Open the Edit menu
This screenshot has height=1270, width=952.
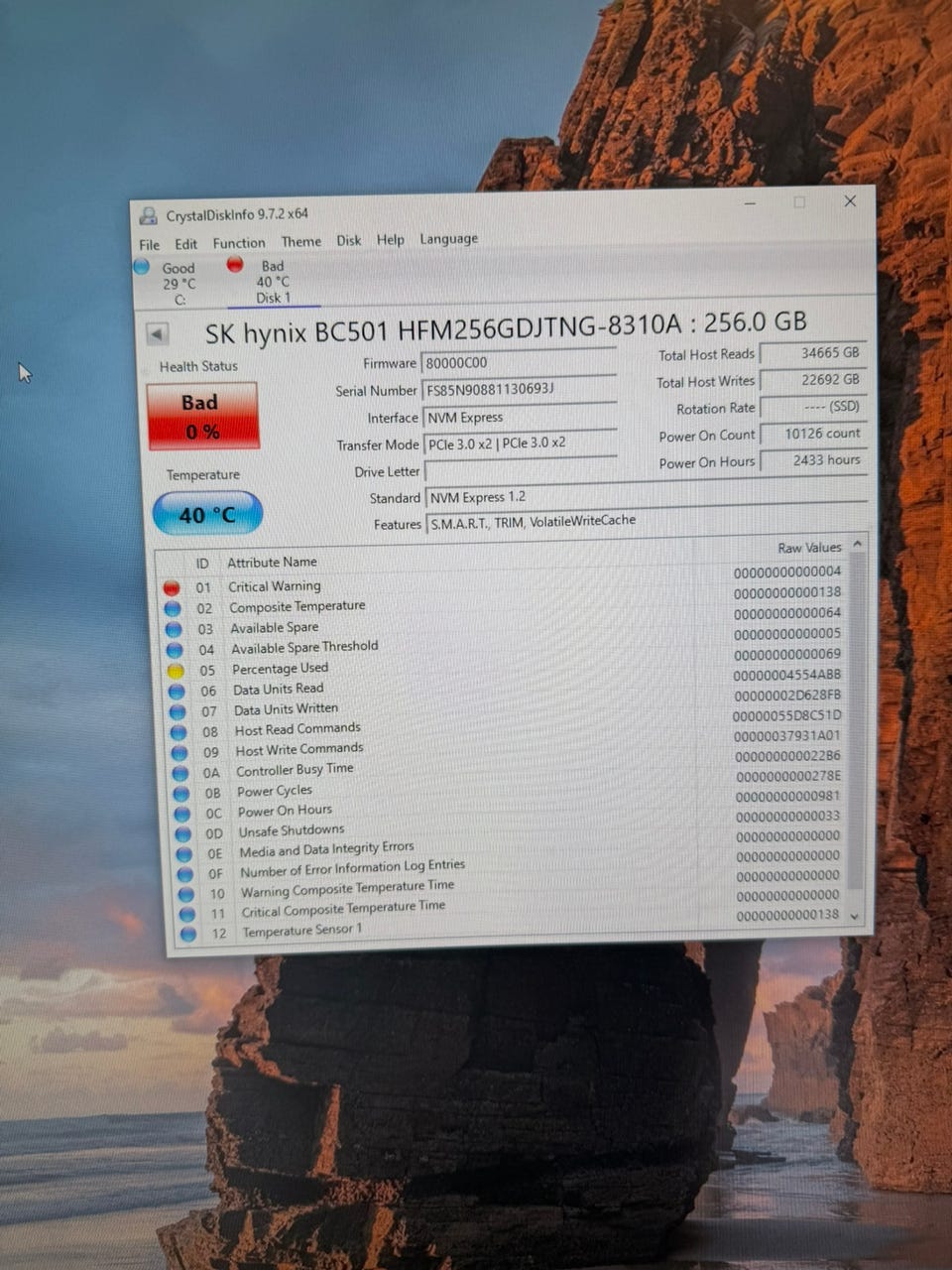[x=186, y=244]
